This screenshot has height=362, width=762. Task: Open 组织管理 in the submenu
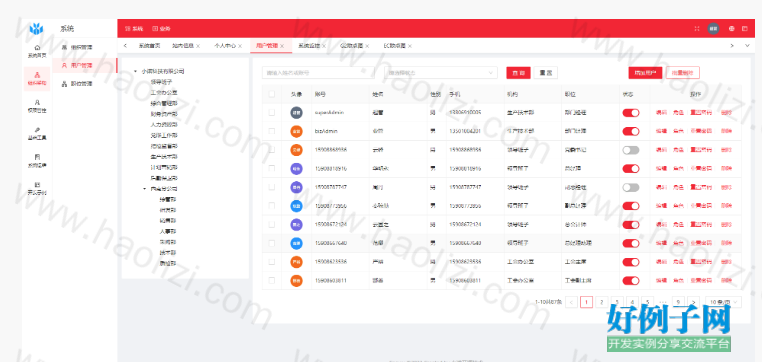77,47
